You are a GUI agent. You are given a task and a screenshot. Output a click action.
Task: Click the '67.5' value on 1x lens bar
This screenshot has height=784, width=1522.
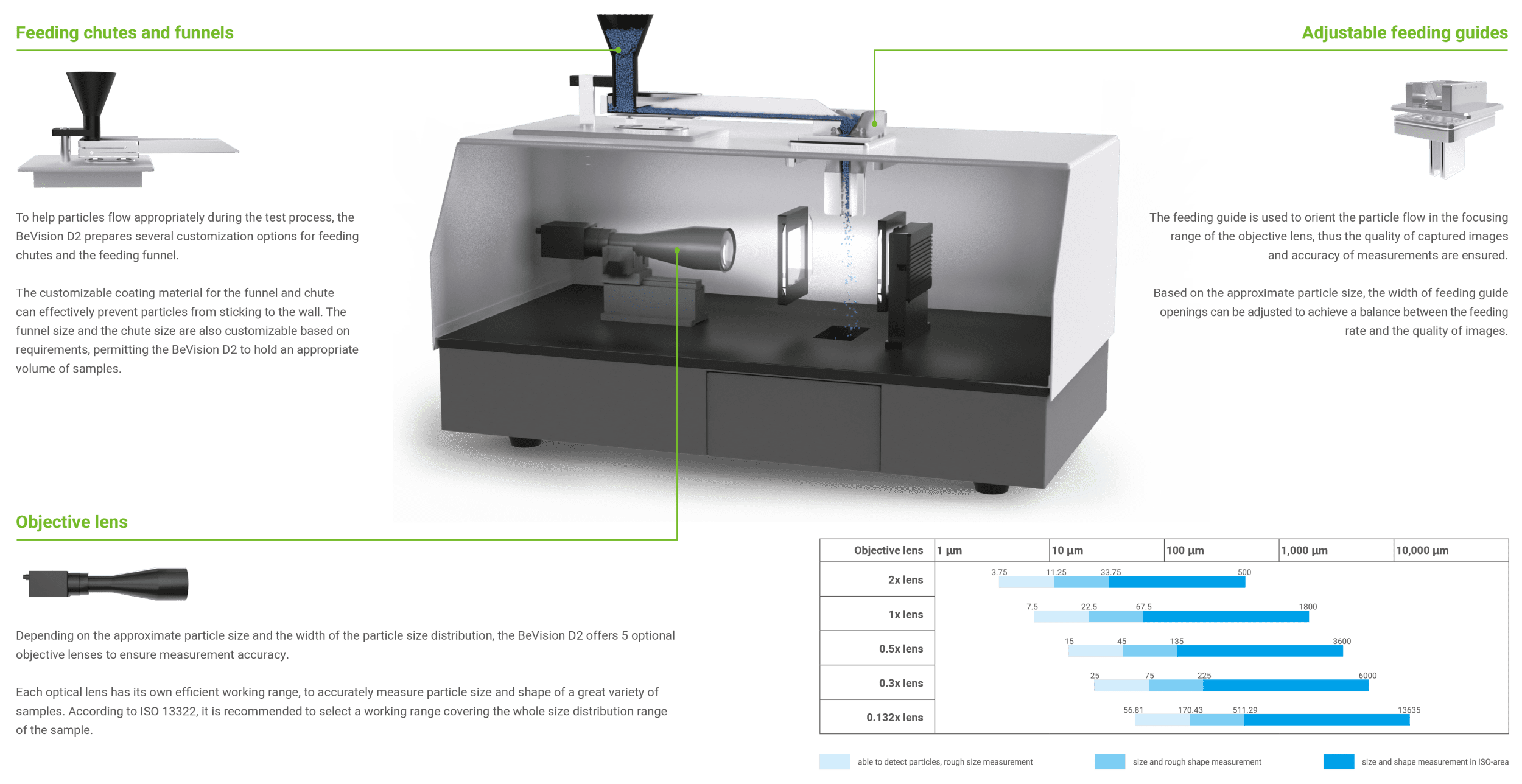(1143, 607)
